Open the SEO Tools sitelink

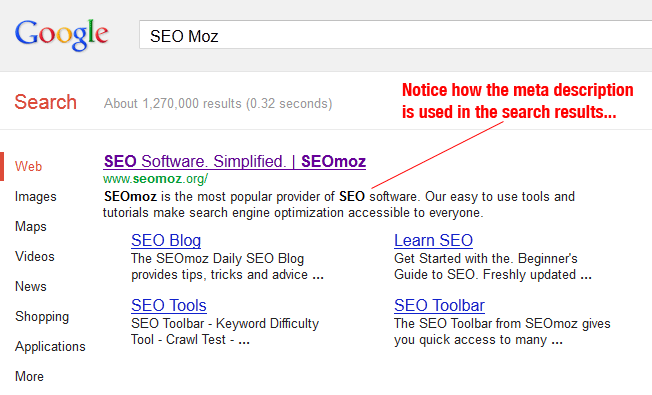[x=169, y=306]
